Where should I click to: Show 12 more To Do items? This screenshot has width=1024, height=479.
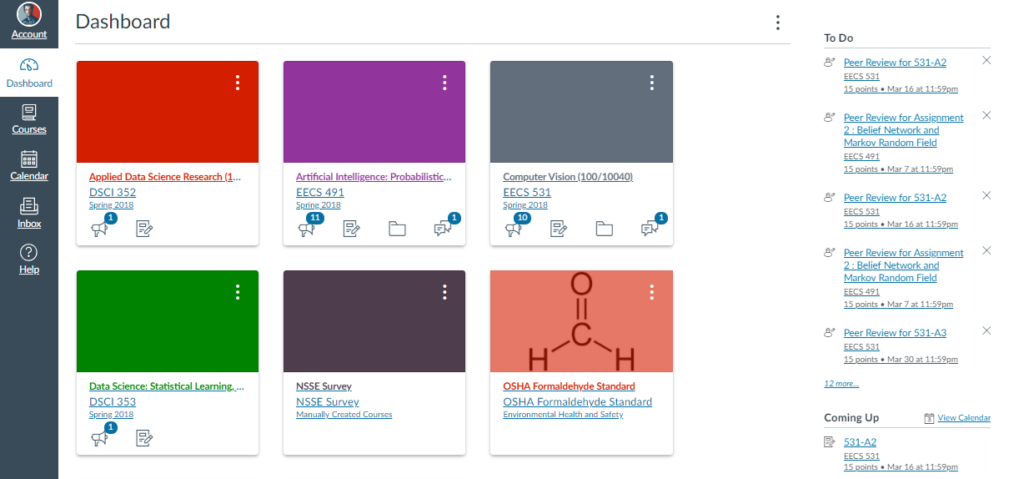pos(841,384)
